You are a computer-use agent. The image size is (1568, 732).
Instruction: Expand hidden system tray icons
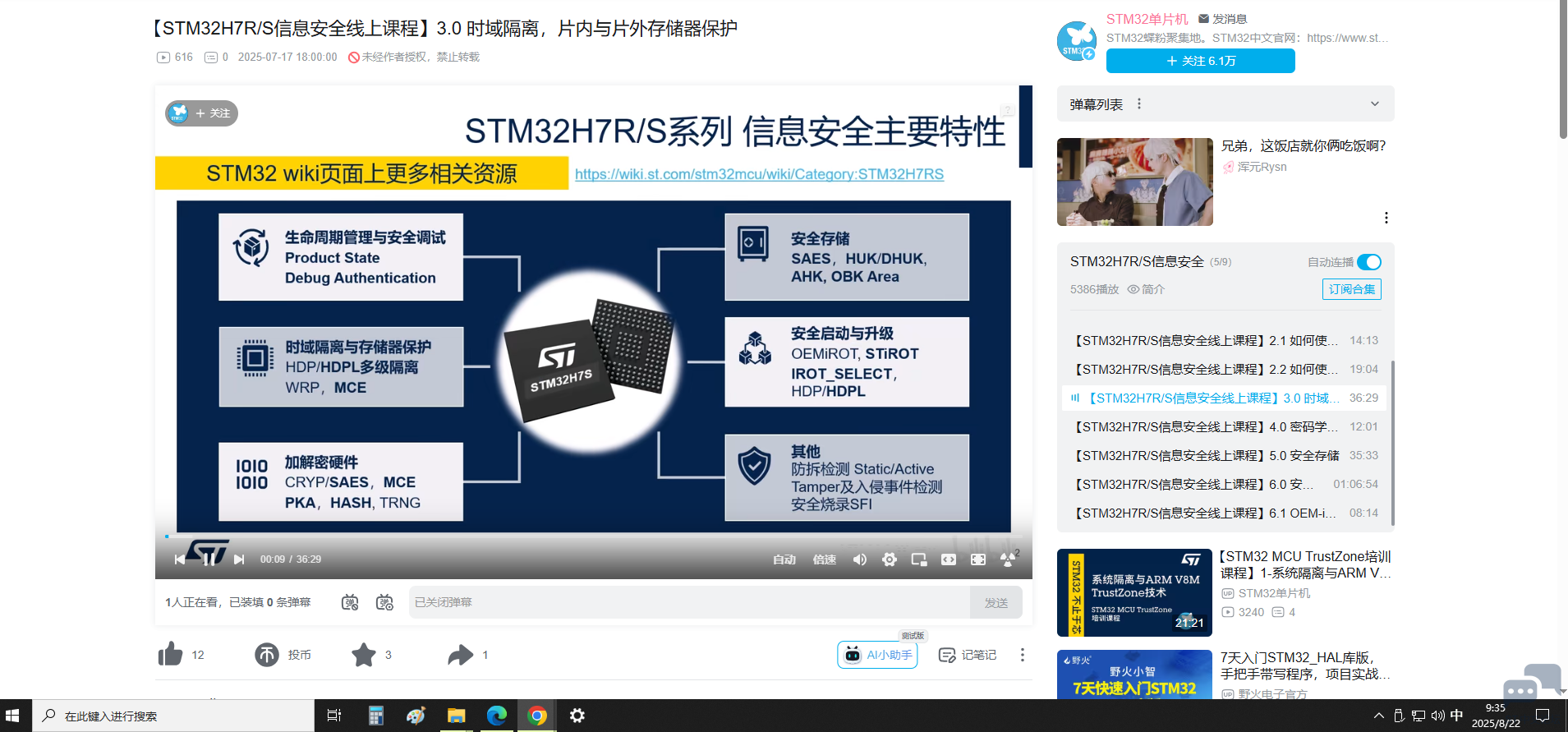[1378, 716]
